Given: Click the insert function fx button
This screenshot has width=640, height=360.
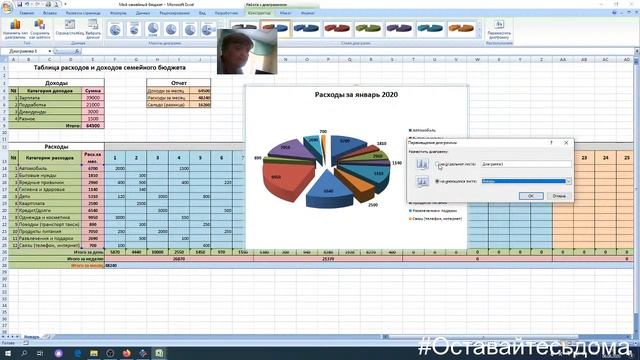Looking at the screenshot, I should [x=77, y=51].
